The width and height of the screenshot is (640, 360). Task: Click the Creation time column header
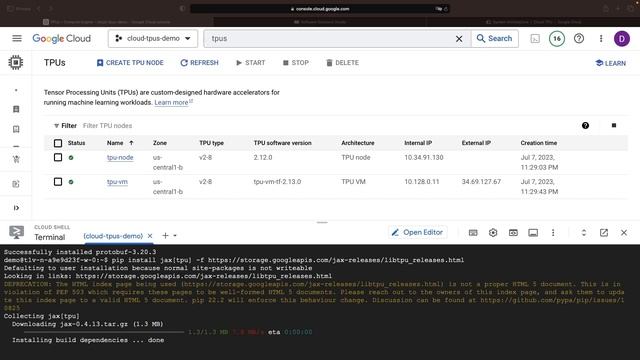[538, 143]
